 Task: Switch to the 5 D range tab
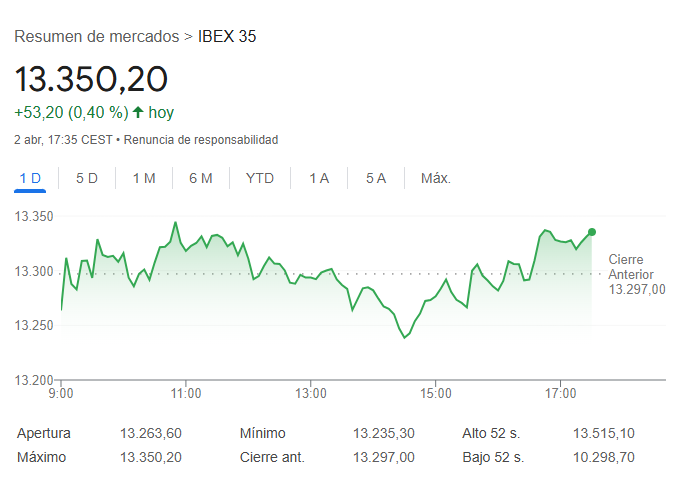(x=87, y=179)
